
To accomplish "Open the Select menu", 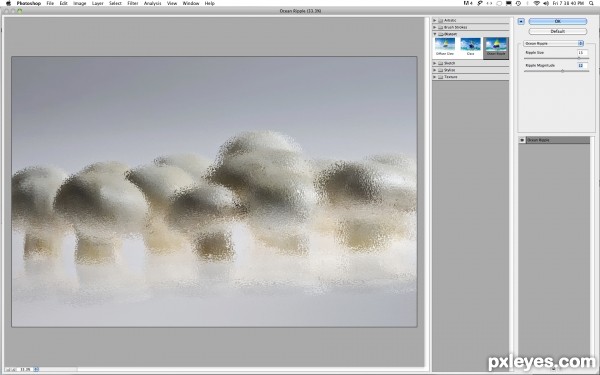I will point(115,3).
